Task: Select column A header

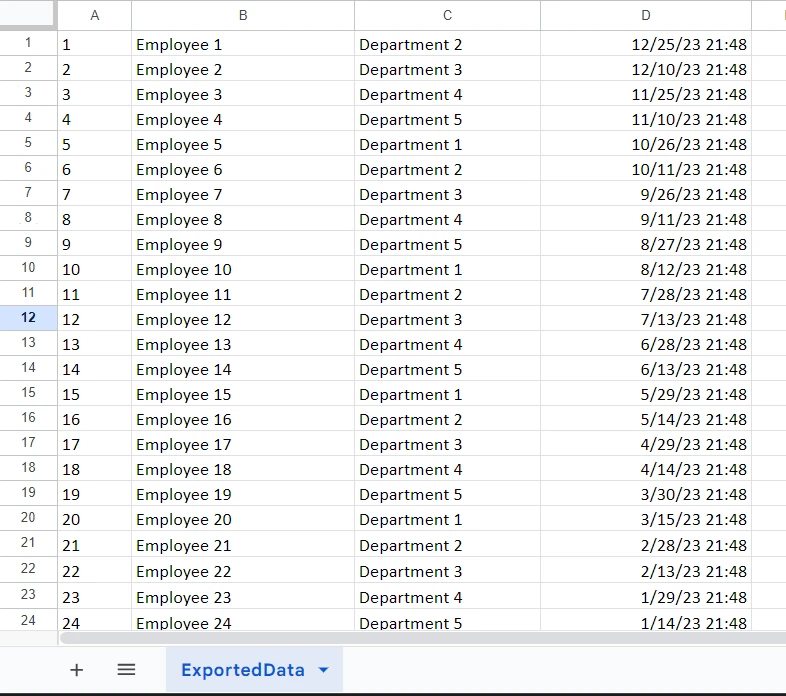Action: coord(94,15)
